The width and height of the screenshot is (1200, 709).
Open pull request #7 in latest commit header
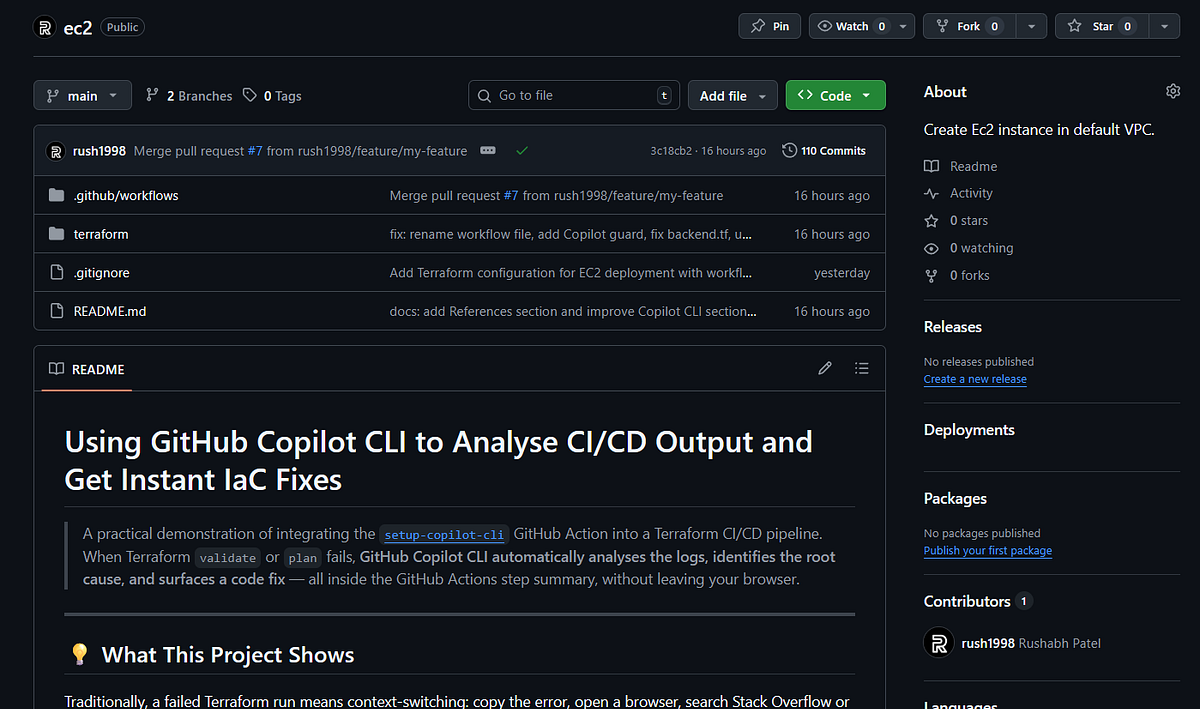257,151
